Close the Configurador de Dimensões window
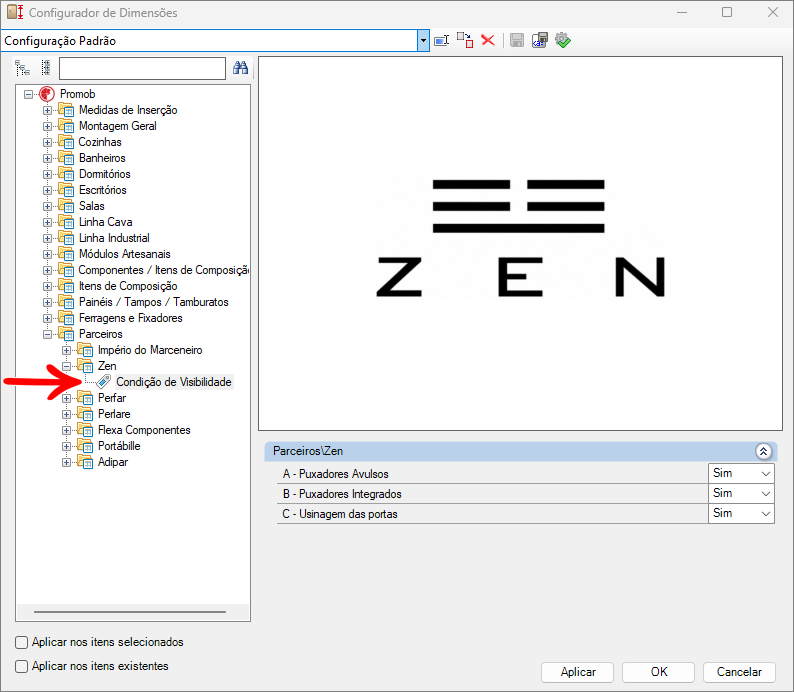Screen dimensions: 794x692 [x=773, y=12]
